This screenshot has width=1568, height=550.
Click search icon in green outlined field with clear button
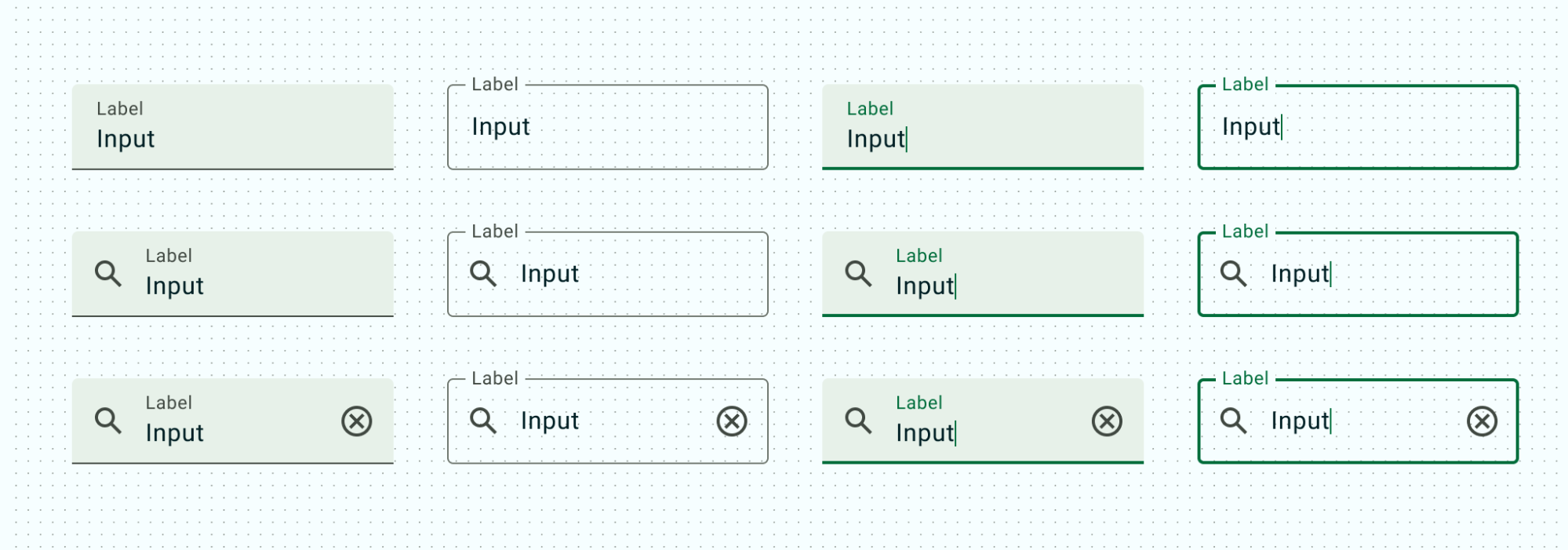[x=1233, y=421]
